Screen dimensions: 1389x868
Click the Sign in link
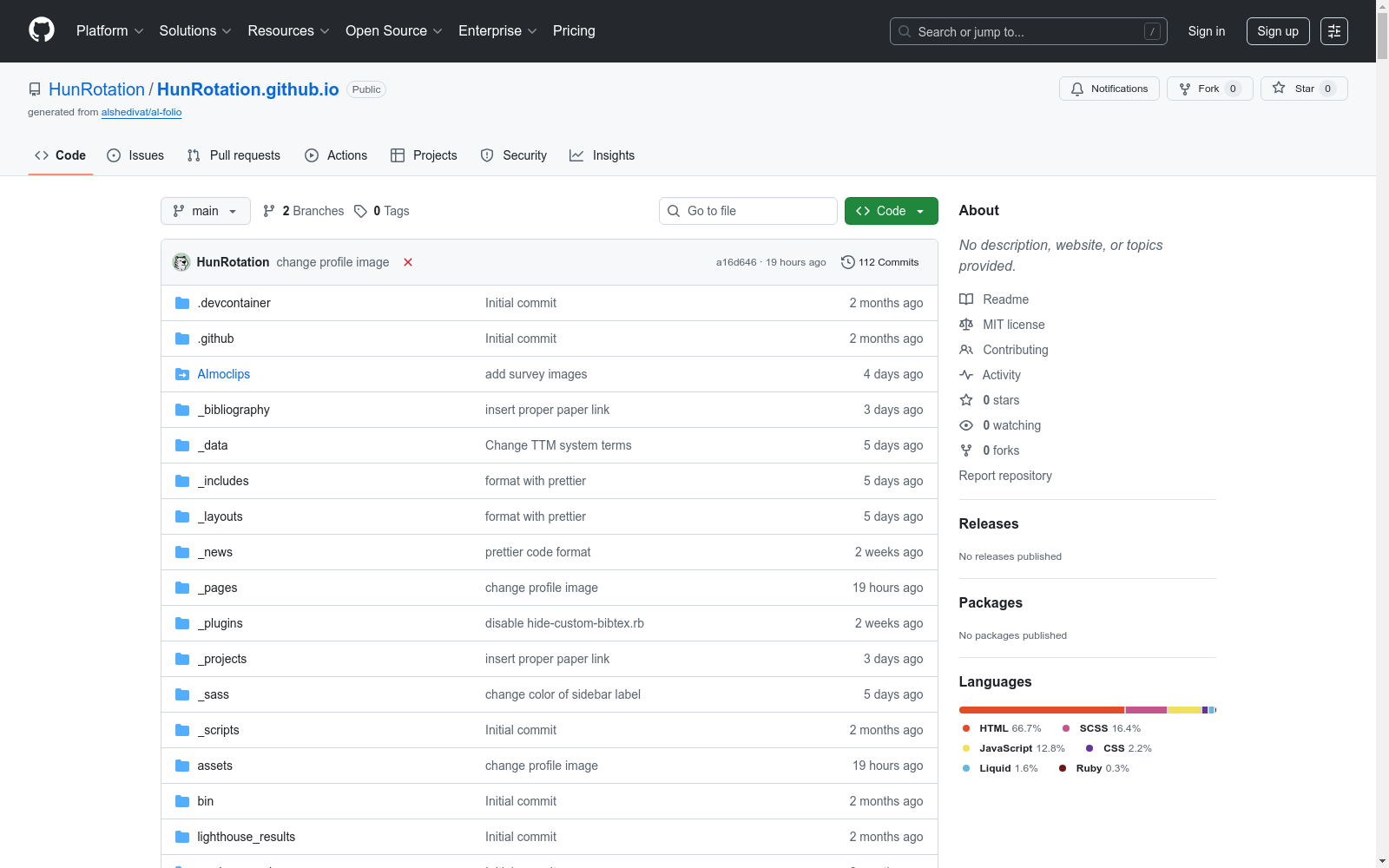coord(1207,31)
